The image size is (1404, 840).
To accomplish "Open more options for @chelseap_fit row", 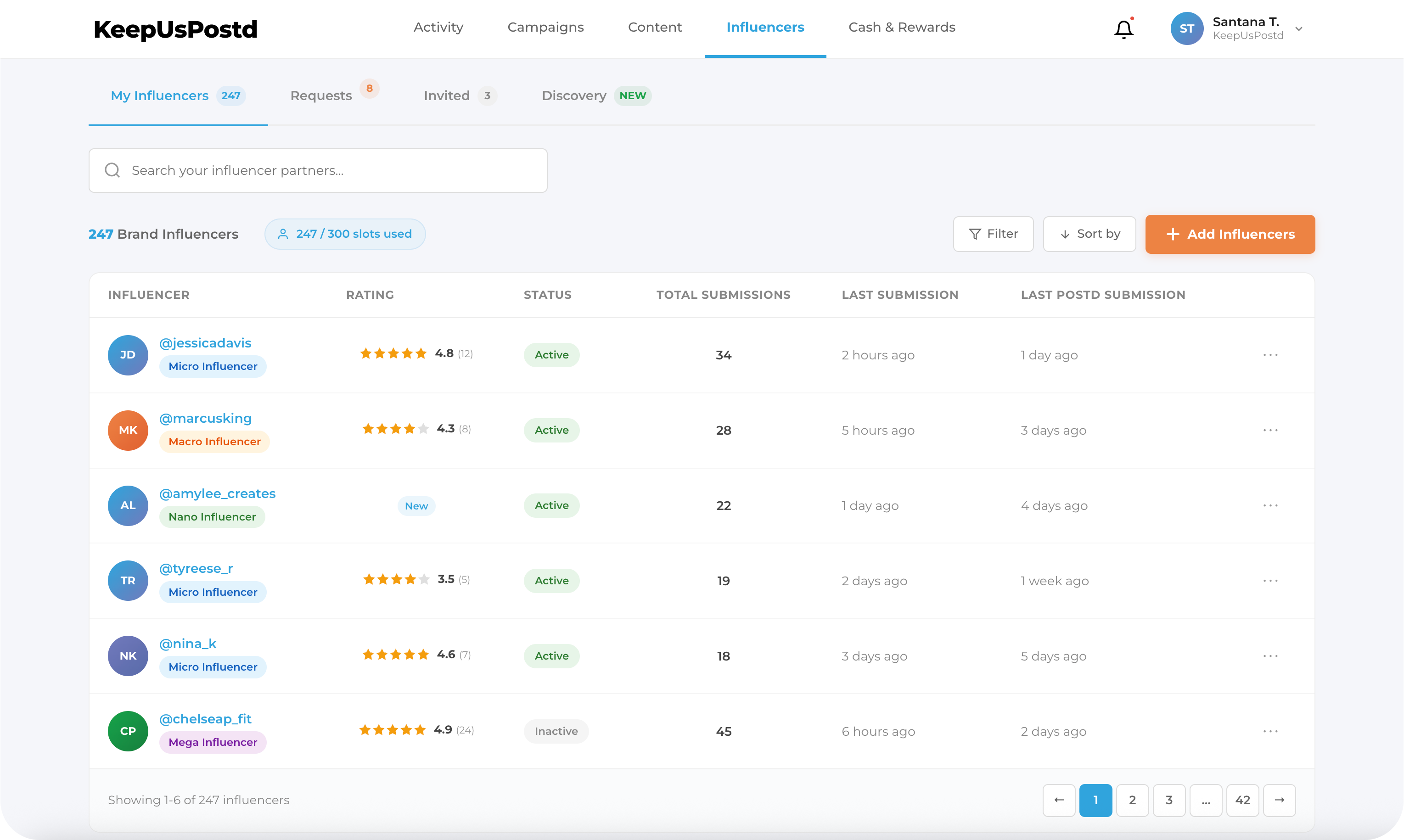I will tap(1270, 731).
